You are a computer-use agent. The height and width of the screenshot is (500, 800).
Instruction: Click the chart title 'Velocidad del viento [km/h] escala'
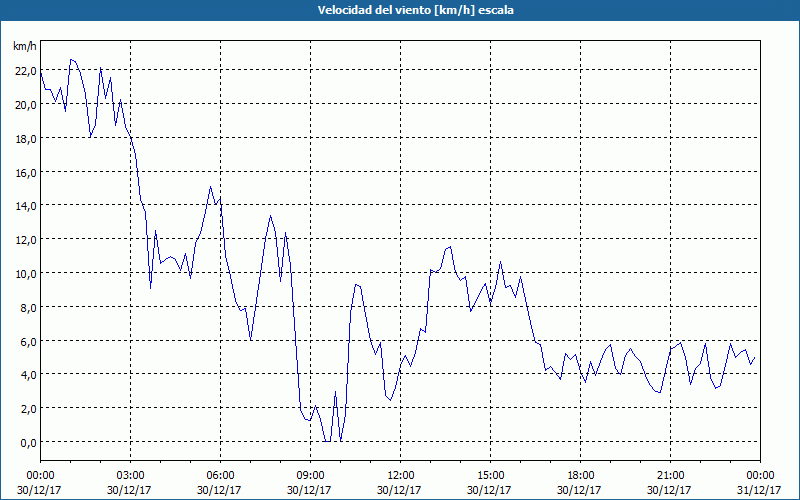(415, 10)
